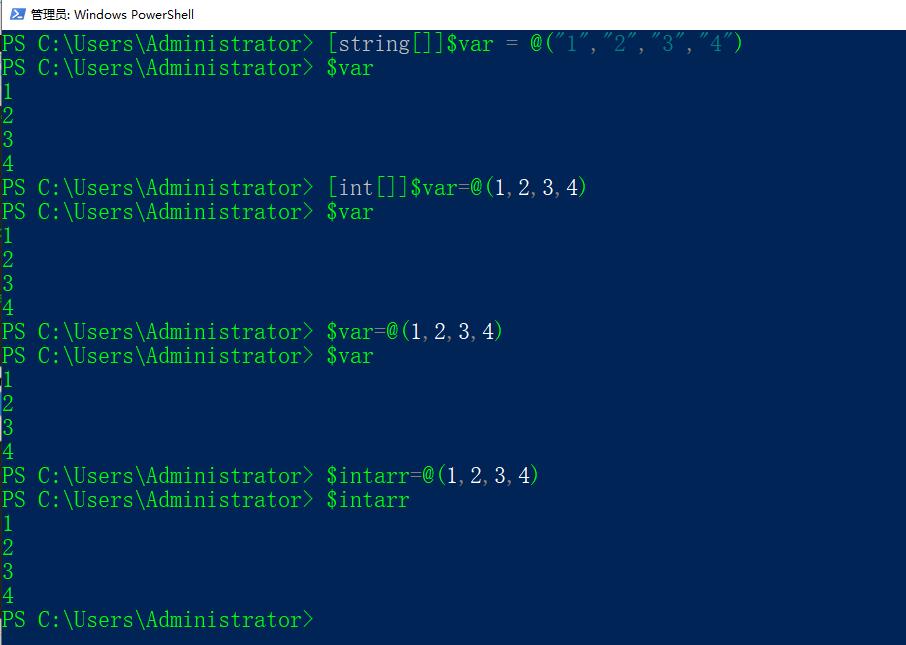Click the untyped $var=@(1,2,3,4) assignment

pos(414,332)
